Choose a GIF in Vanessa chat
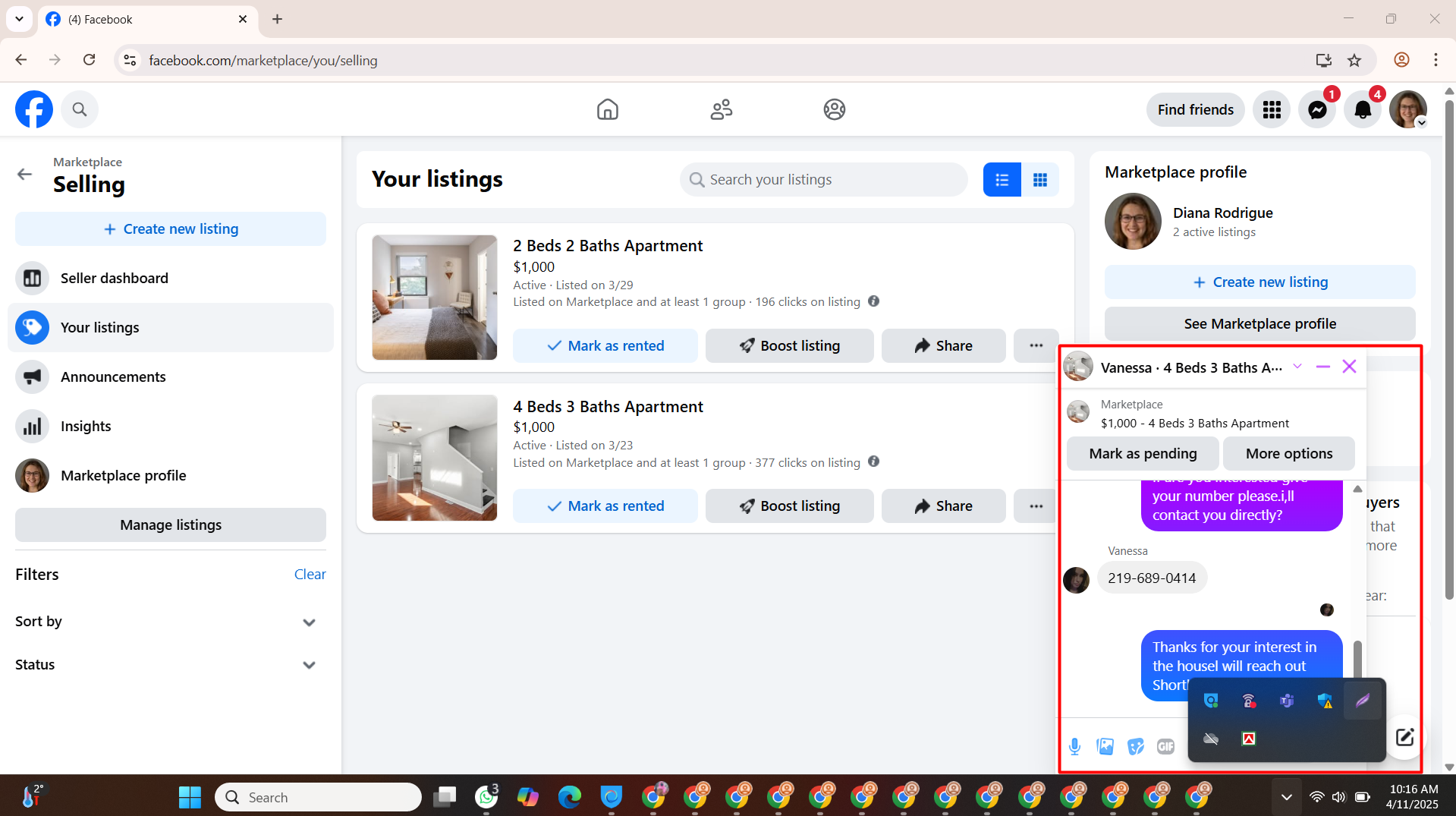 [x=1165, y=746]
